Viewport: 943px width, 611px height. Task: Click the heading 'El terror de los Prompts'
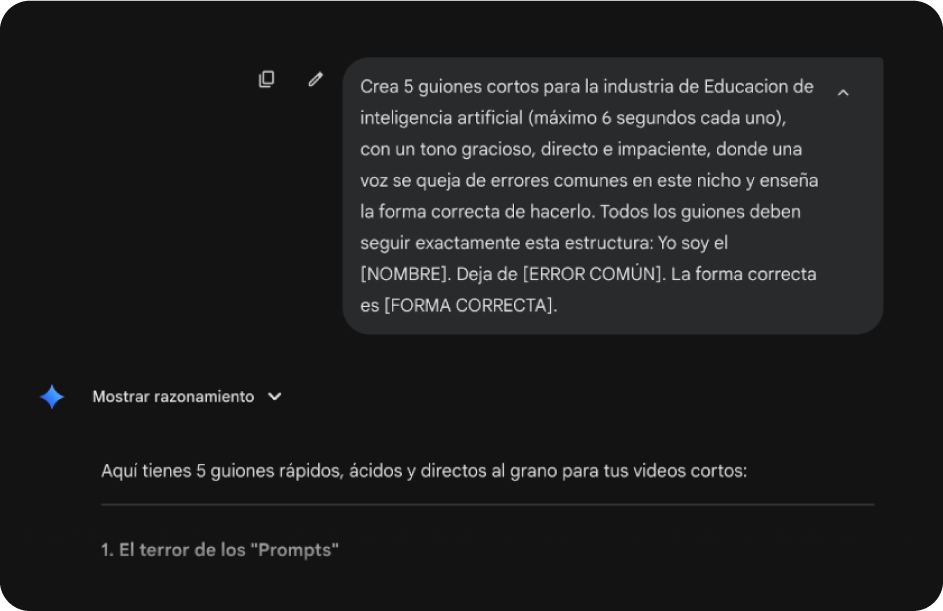tap(220, 550)
